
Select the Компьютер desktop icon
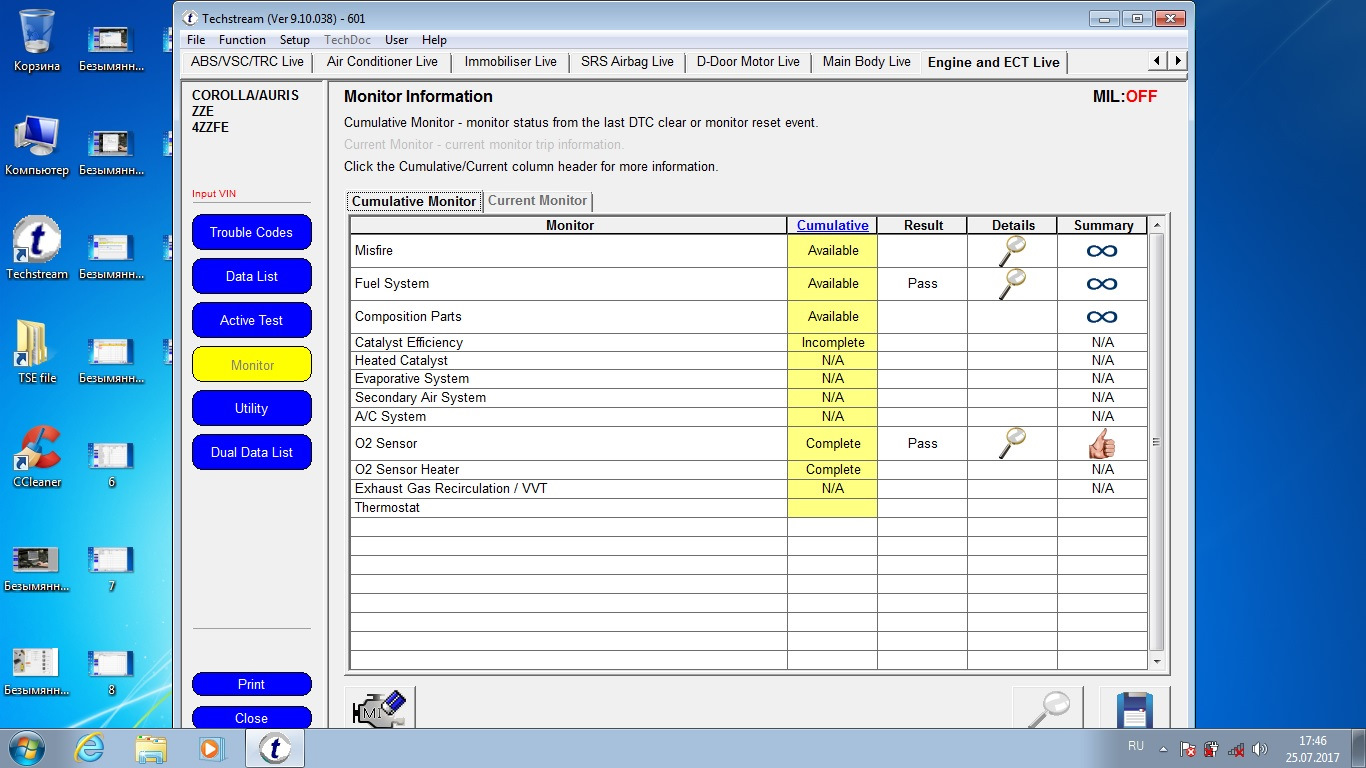pos(37,145)
